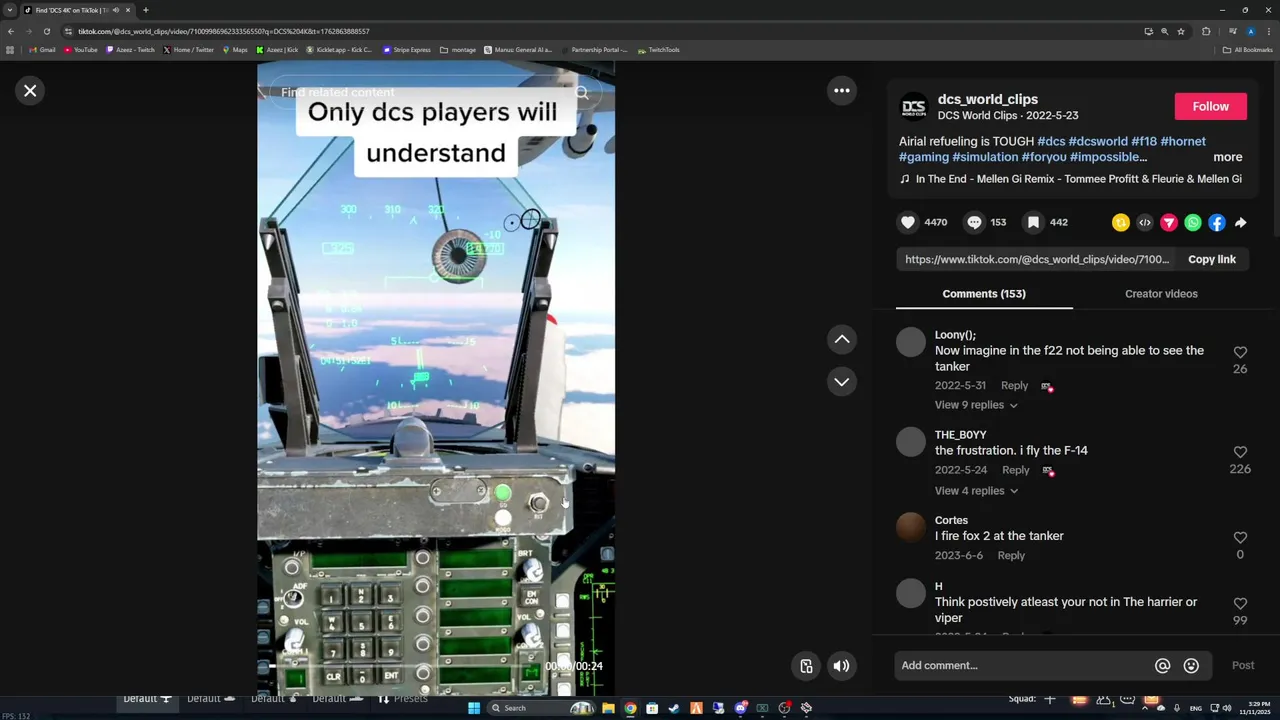The height and width of the screenshot is (720, 1280).
Task: Reload the page
Action: 46,31
